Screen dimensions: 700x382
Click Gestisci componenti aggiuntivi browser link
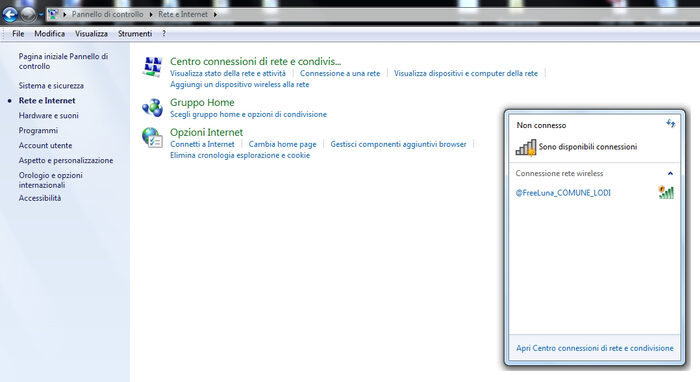(398, 144)
